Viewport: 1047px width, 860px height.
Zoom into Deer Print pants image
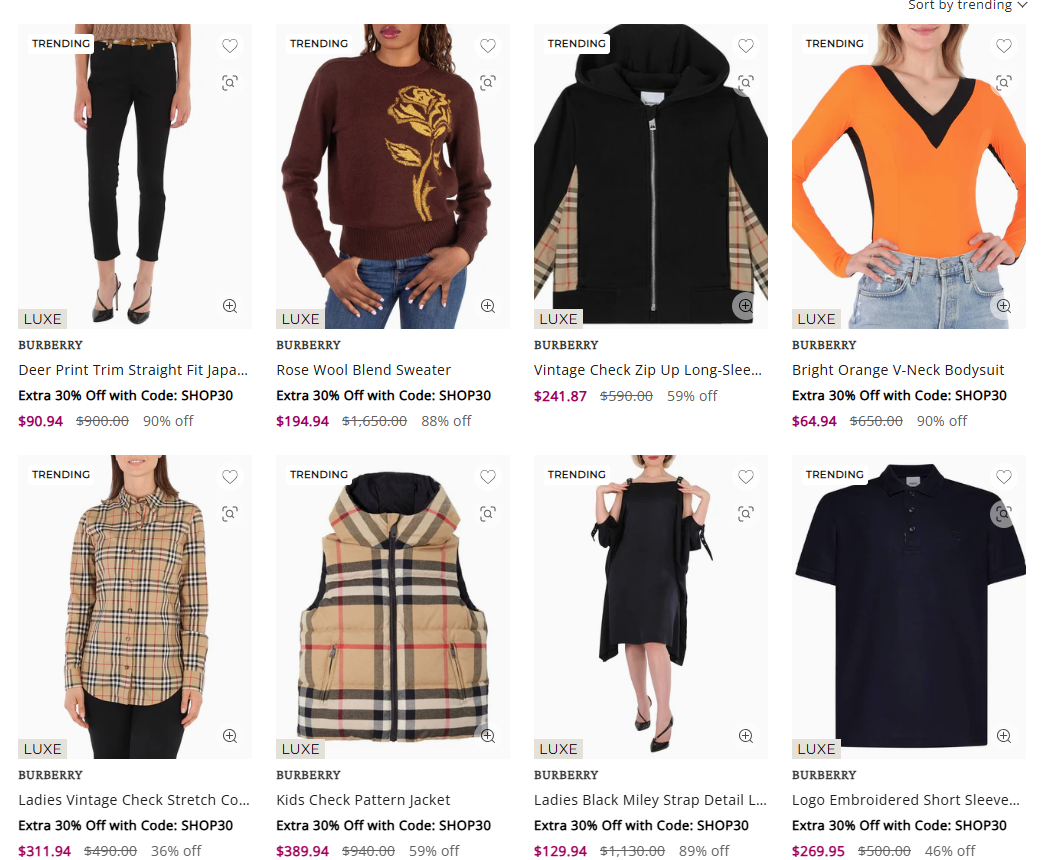click(230, 306)
